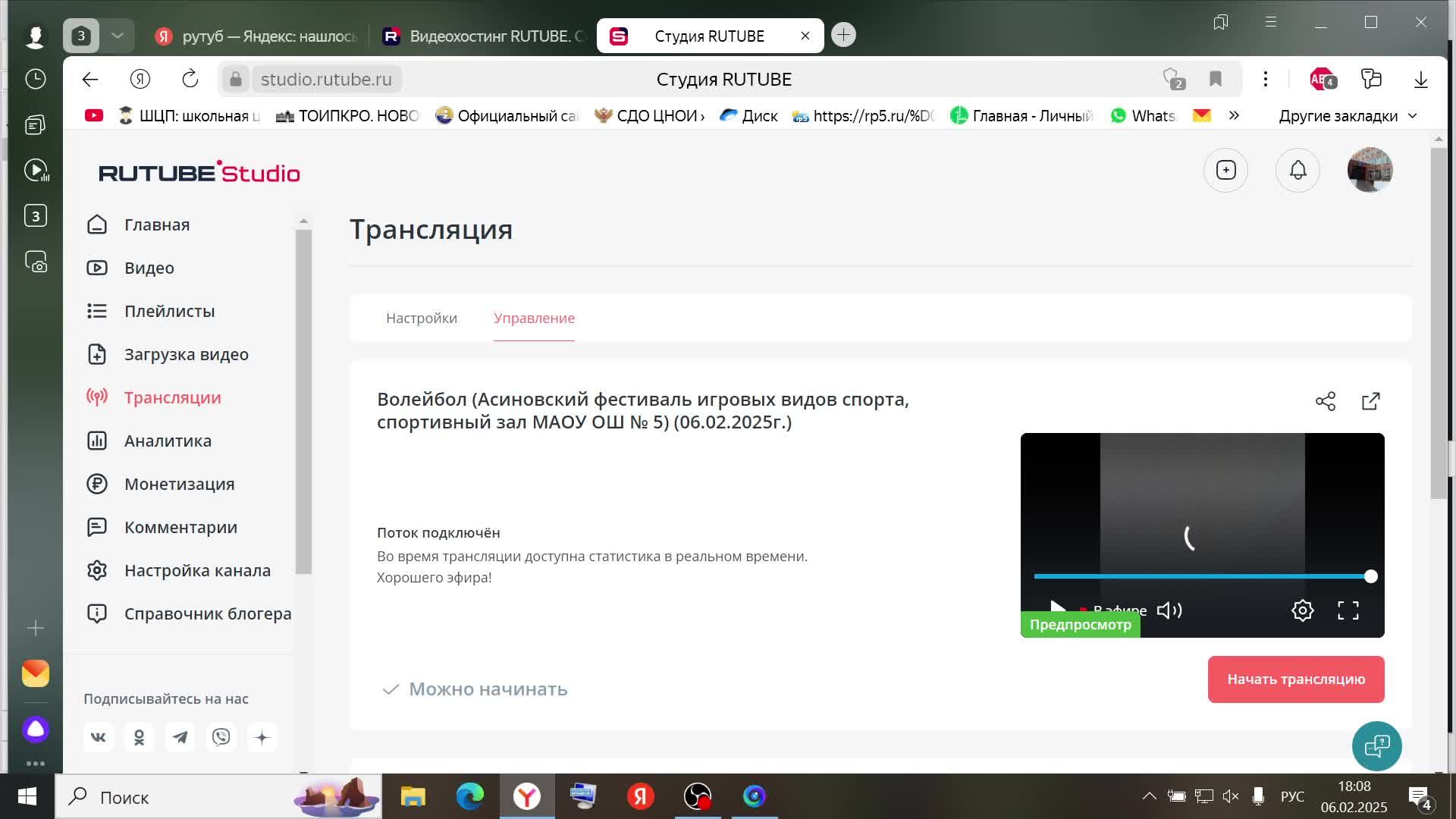This screenshot has width=1456, height=819.
Task: Mute the preview player volume
Action: coord(1169,610)
